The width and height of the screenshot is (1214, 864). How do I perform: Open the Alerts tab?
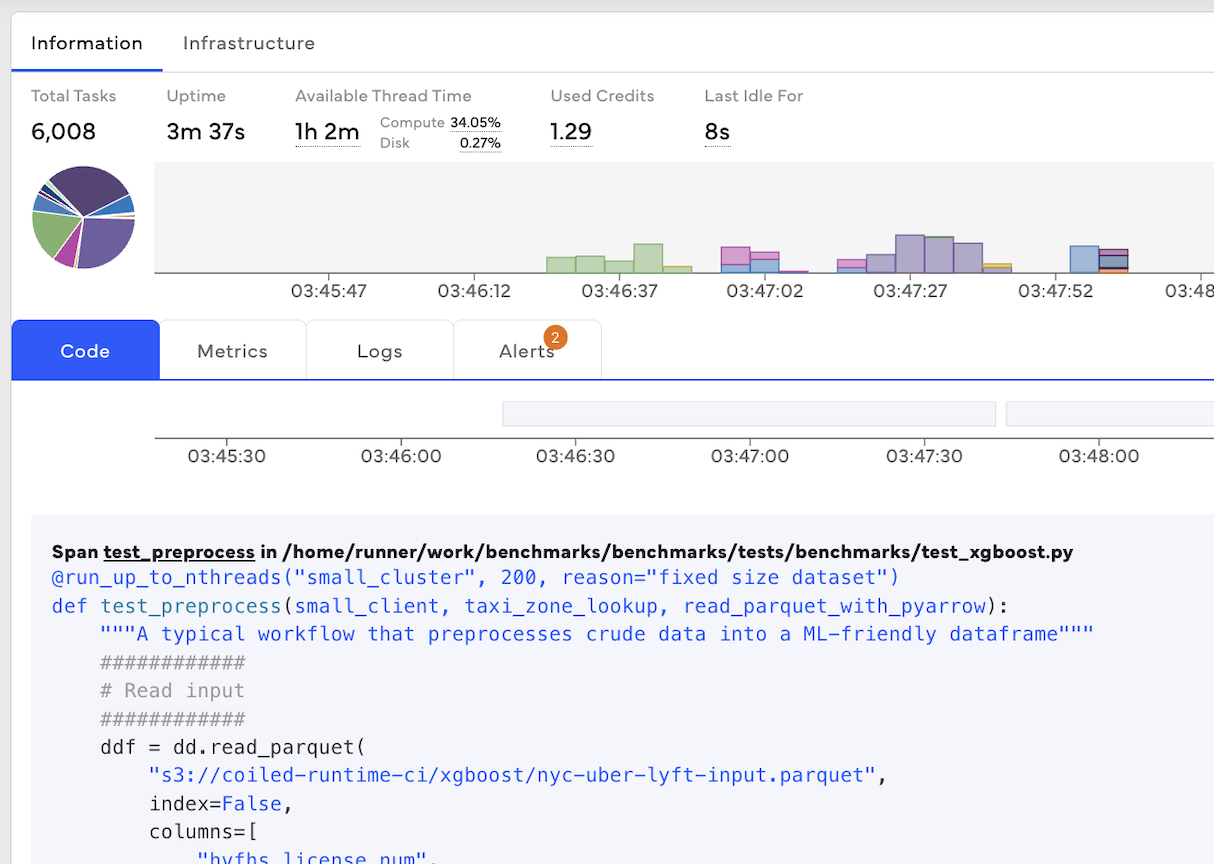[527, 351]
